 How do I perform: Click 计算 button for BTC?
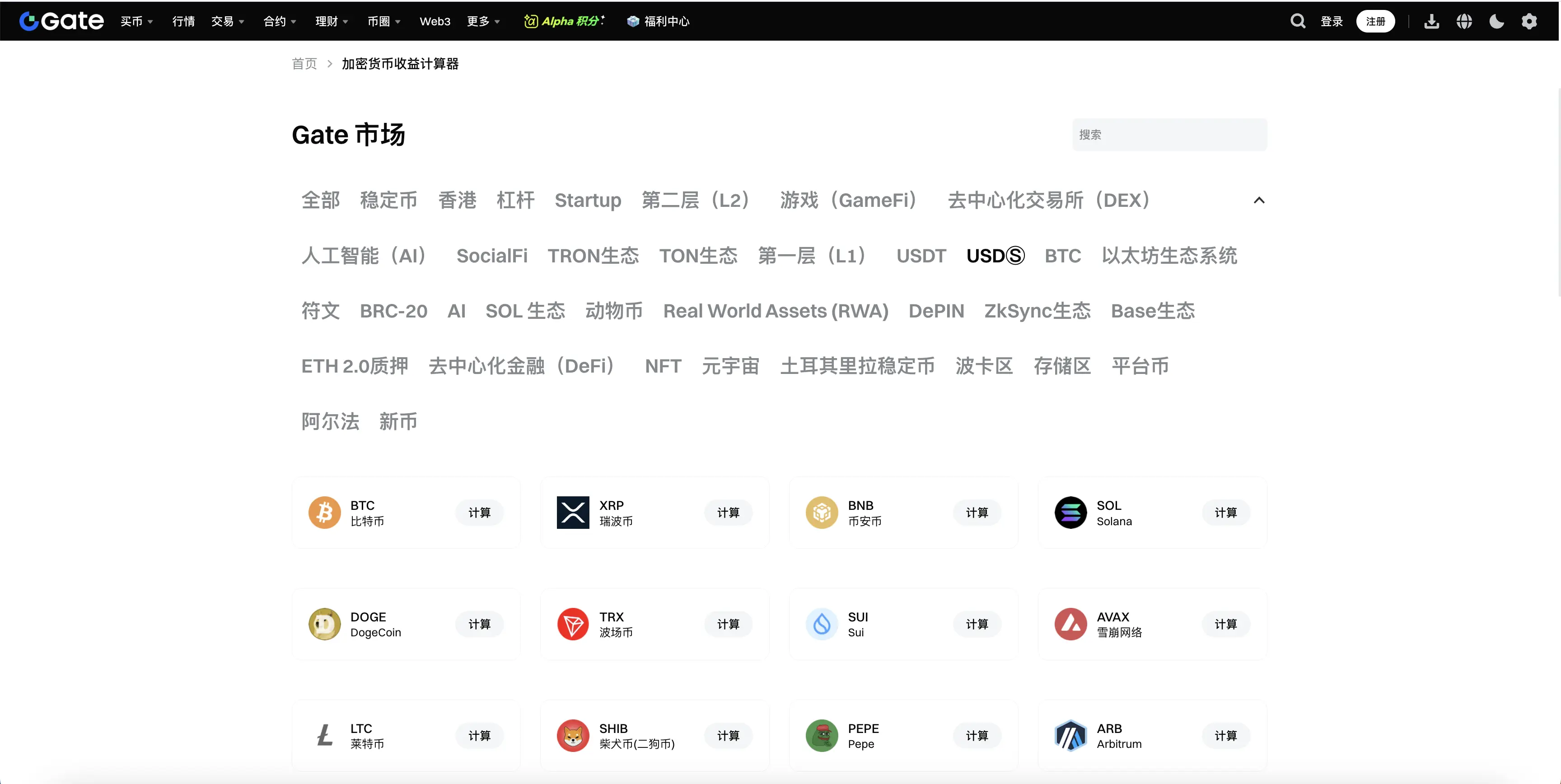479,513
